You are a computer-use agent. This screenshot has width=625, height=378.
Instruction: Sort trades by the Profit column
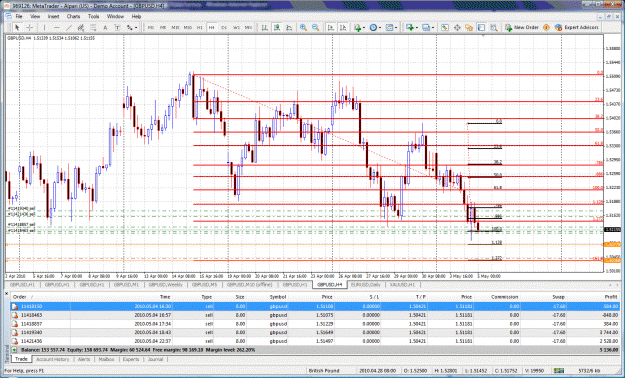click(611, 297)
